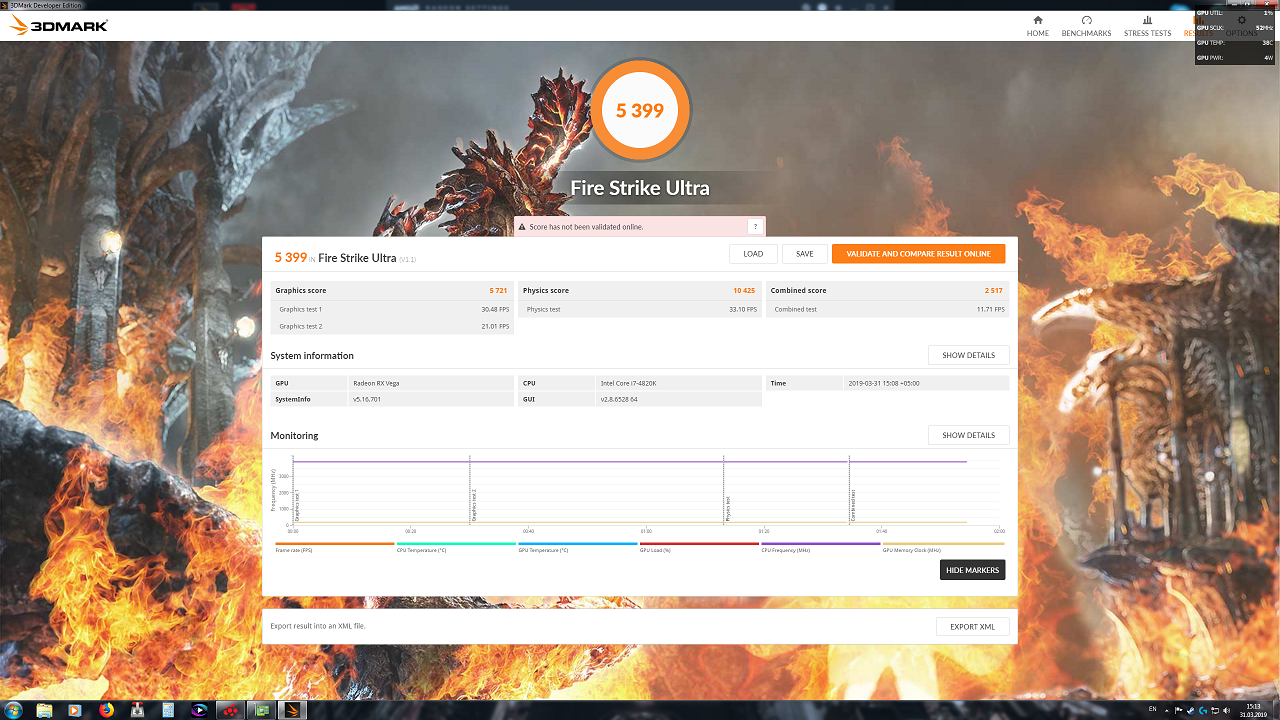The width and height of the screenshot is (1280, 720).
Task: Toggle CPU Frequency (MHz) legend series
Action: click(x=821, y=547)
